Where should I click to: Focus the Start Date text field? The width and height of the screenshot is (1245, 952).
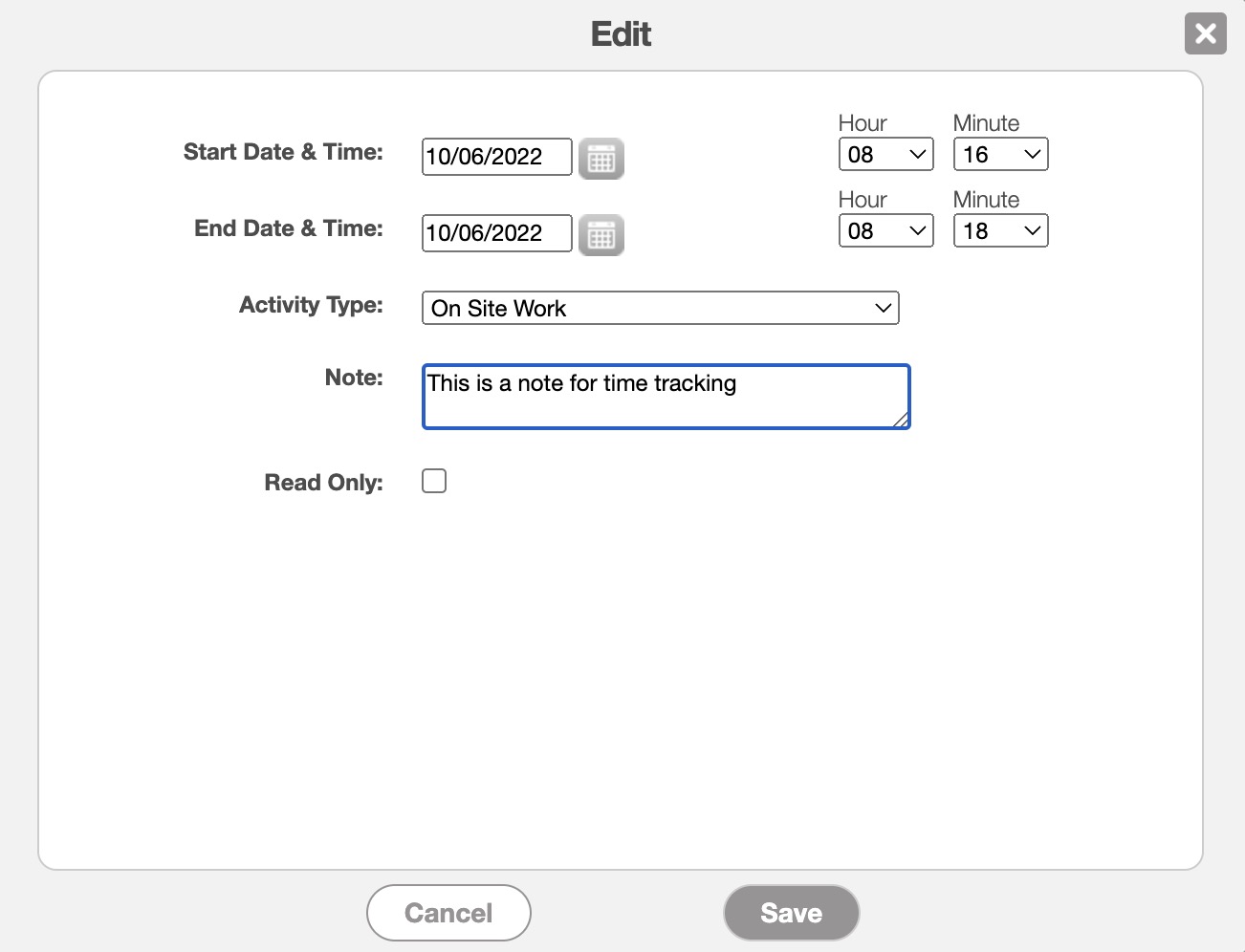tap(496, 157)
